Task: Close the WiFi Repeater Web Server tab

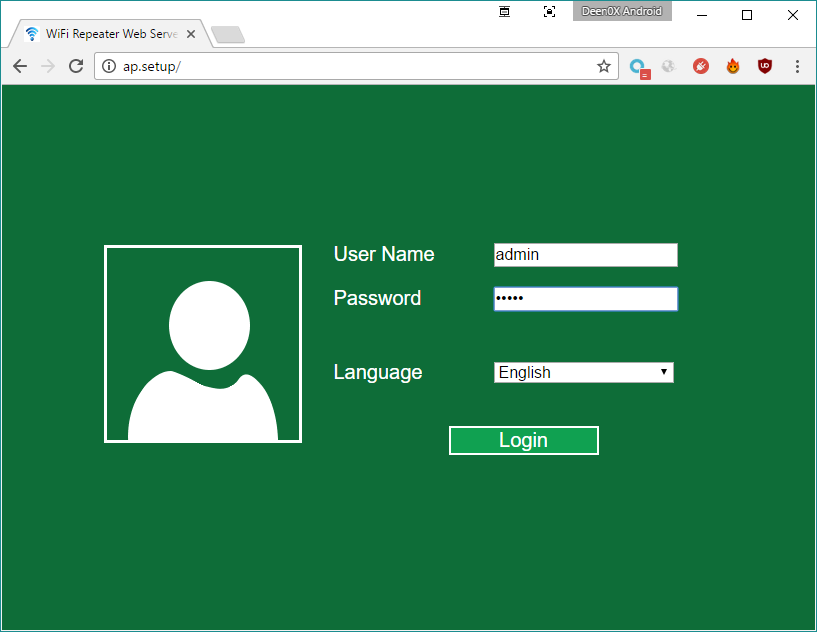Action: pyautogui.click(x=191, y=34)
